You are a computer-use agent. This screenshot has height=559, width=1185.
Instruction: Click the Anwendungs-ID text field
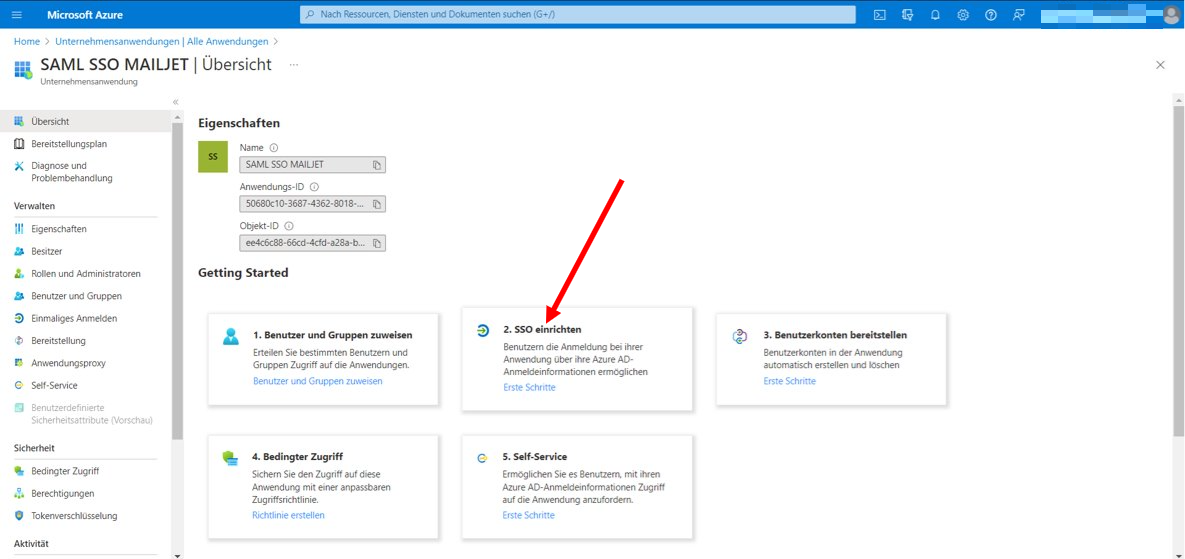(x=312, y=204)
